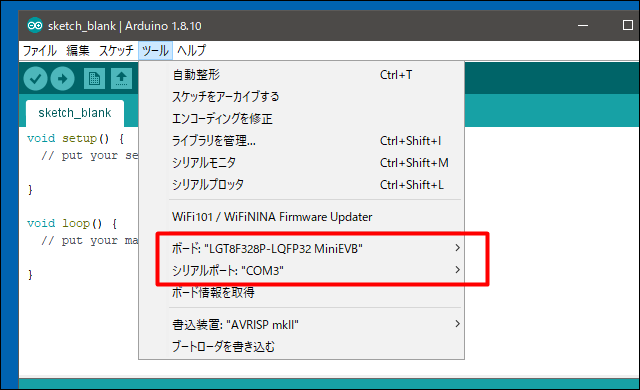Click the Open sketch up-arrow icon

[x=121, y=79]
